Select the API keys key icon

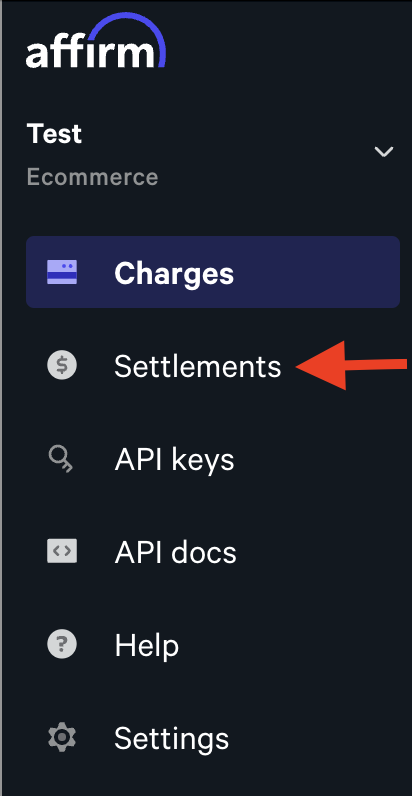click(x=60, y=459)
